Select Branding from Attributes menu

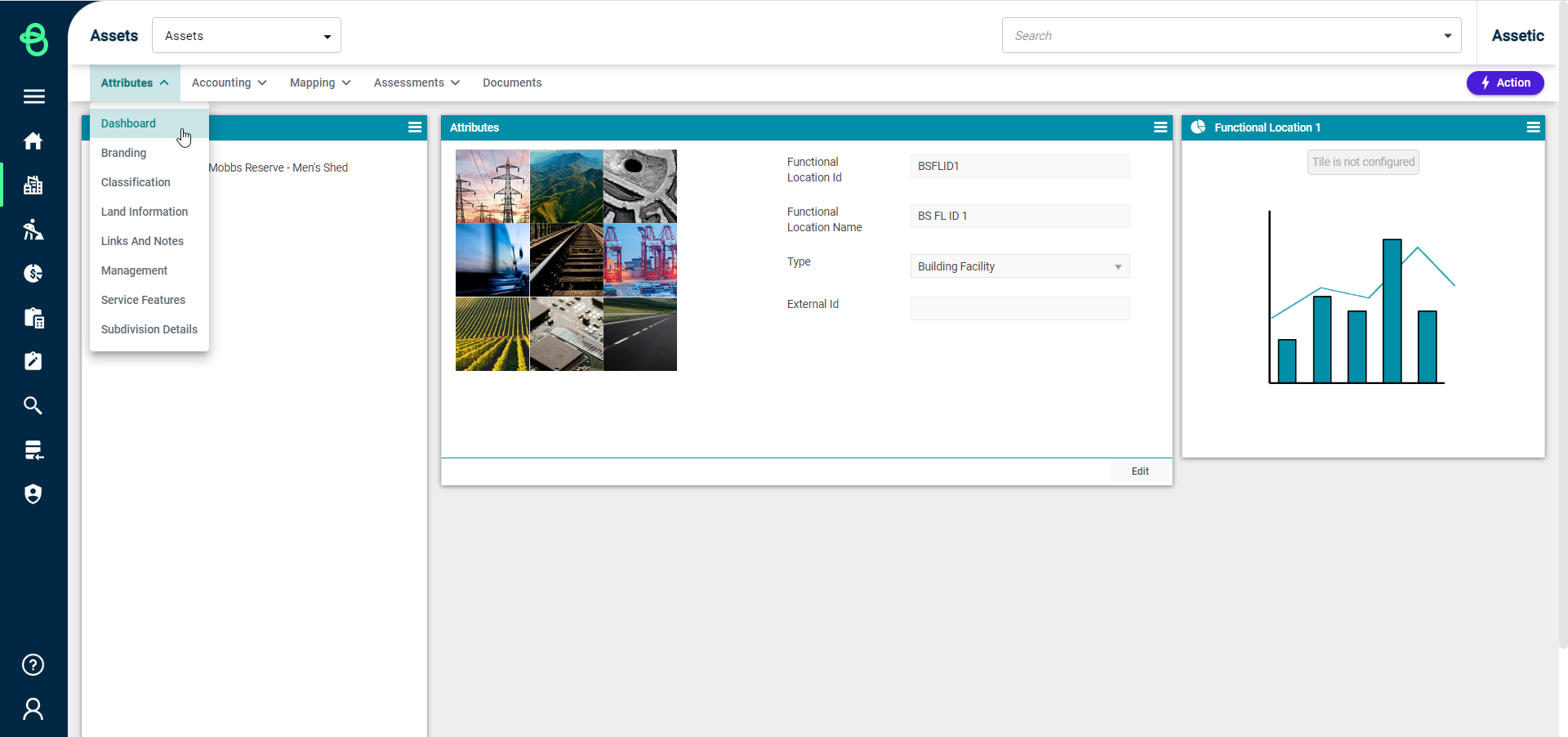[x=149, y=153]
